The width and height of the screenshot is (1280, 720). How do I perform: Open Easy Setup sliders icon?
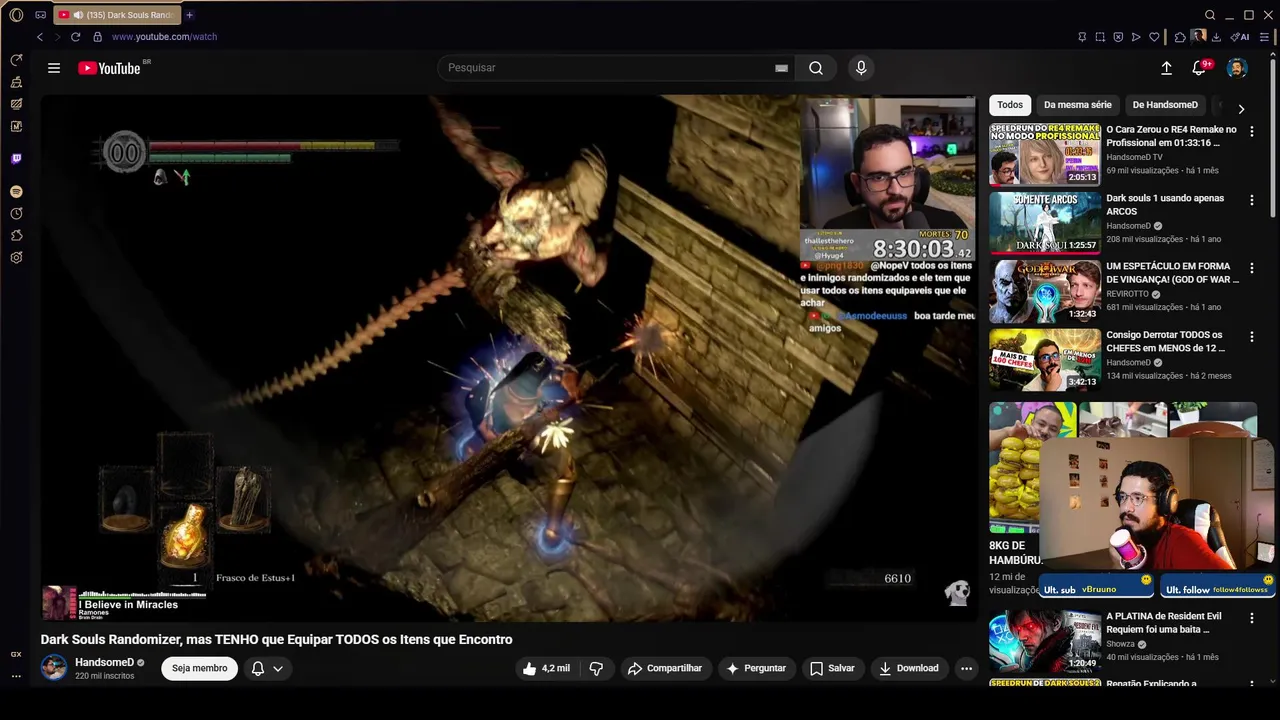point(1264,37)
